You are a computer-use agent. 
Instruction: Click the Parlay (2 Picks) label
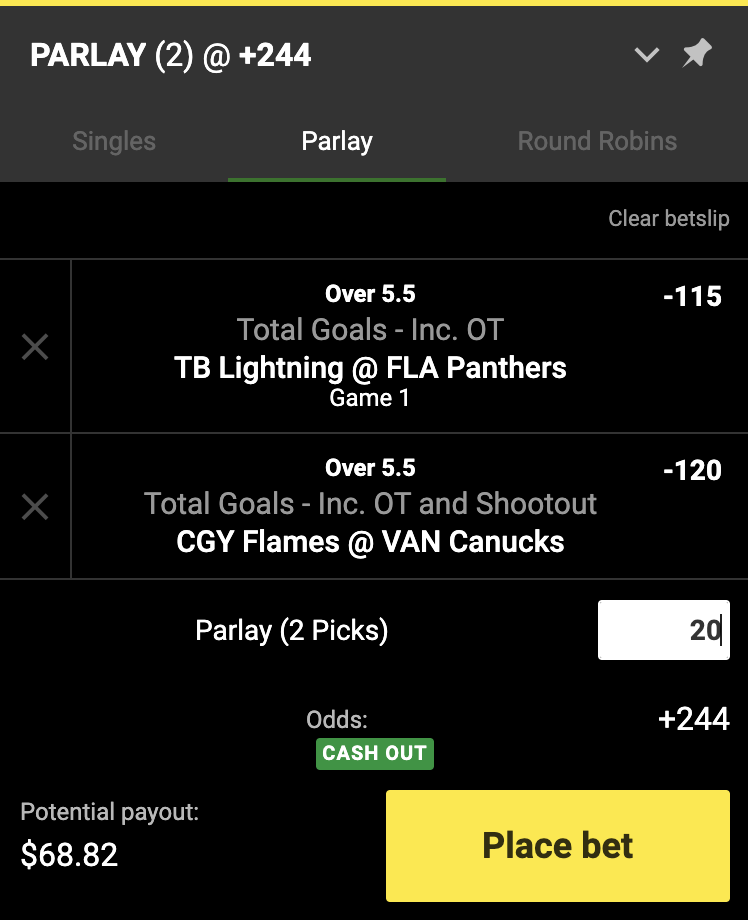(x=292, y=630)
